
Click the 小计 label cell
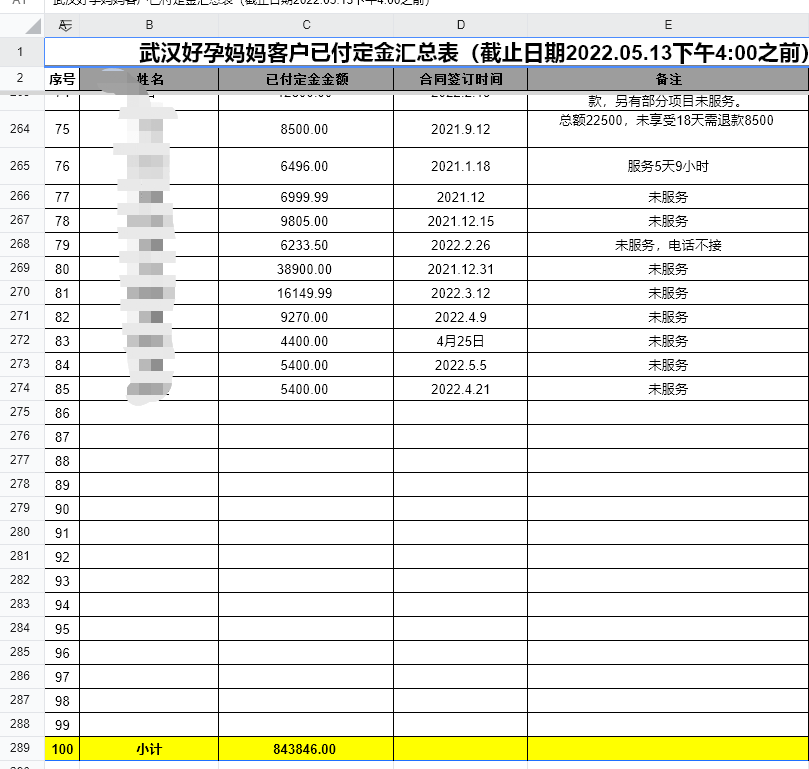(x=149, y=749)
